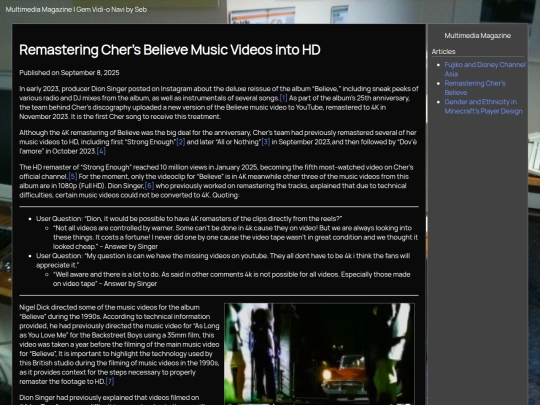Image resolution: width=540 pixels, height=405 pixels.
Task: Follow footnote reference [5] after official channel
Action: point(73,177)
